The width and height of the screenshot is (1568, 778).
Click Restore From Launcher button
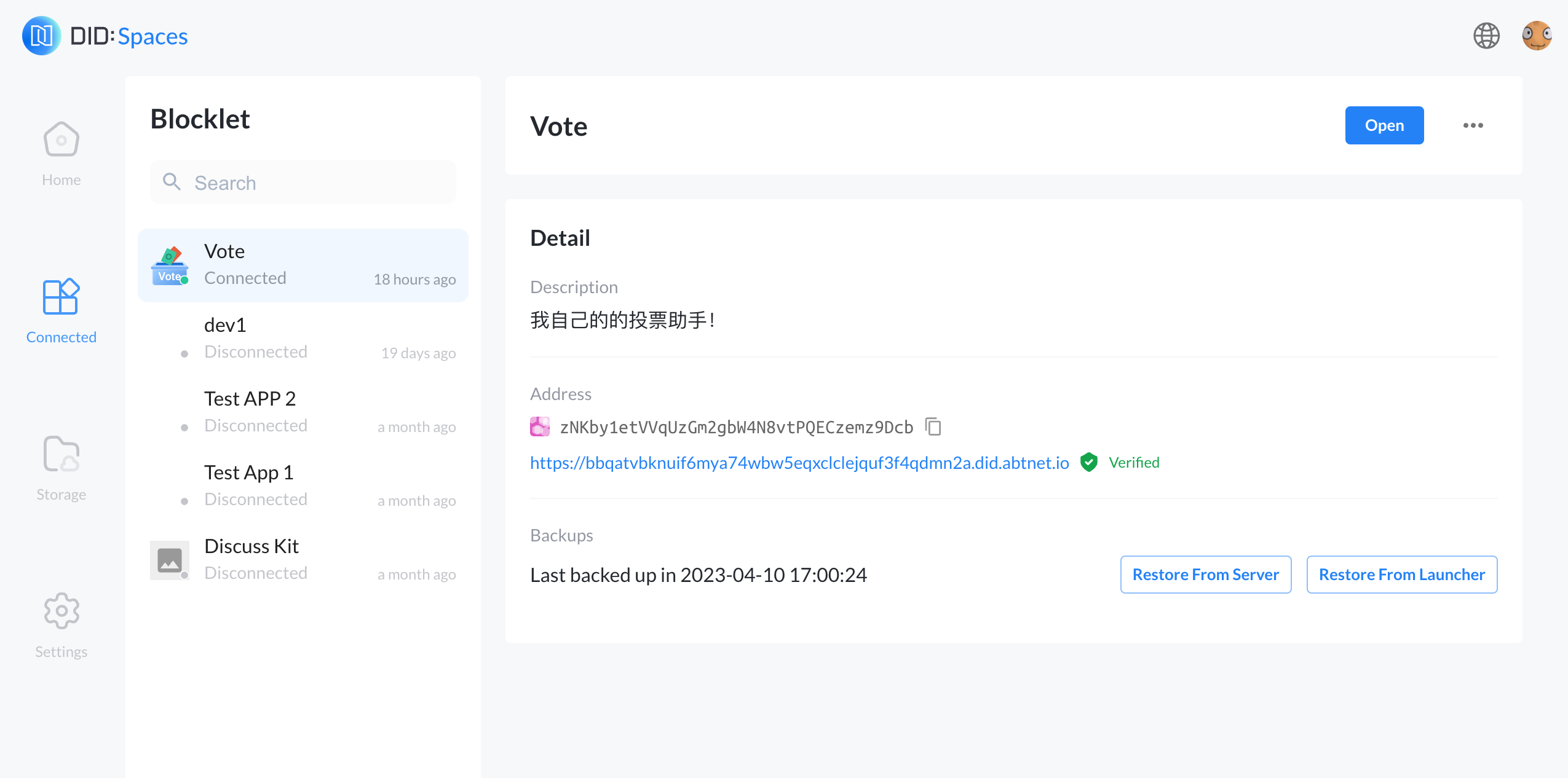pyautogui.click(x=1401, y=575)
